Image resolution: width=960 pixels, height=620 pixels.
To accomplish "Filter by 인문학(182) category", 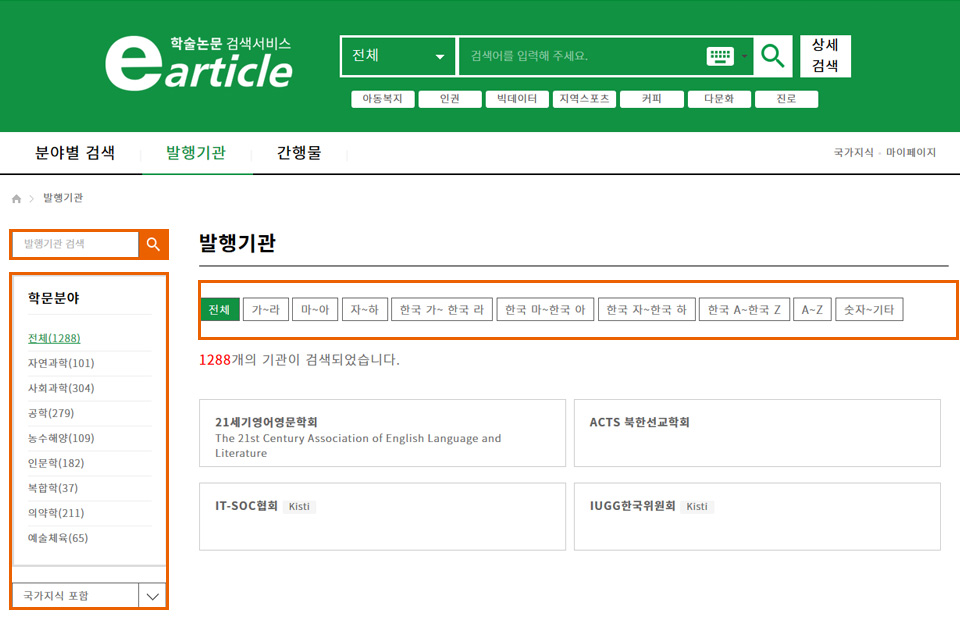I will [56, 463].
